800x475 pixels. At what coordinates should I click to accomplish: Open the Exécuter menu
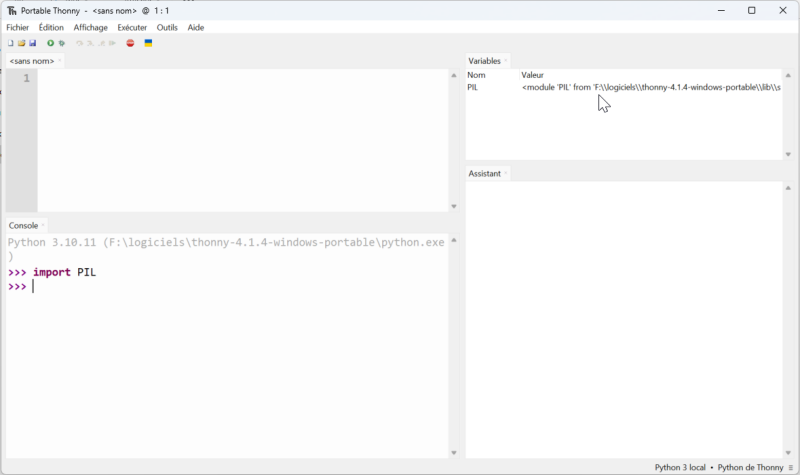pos(132,28)
